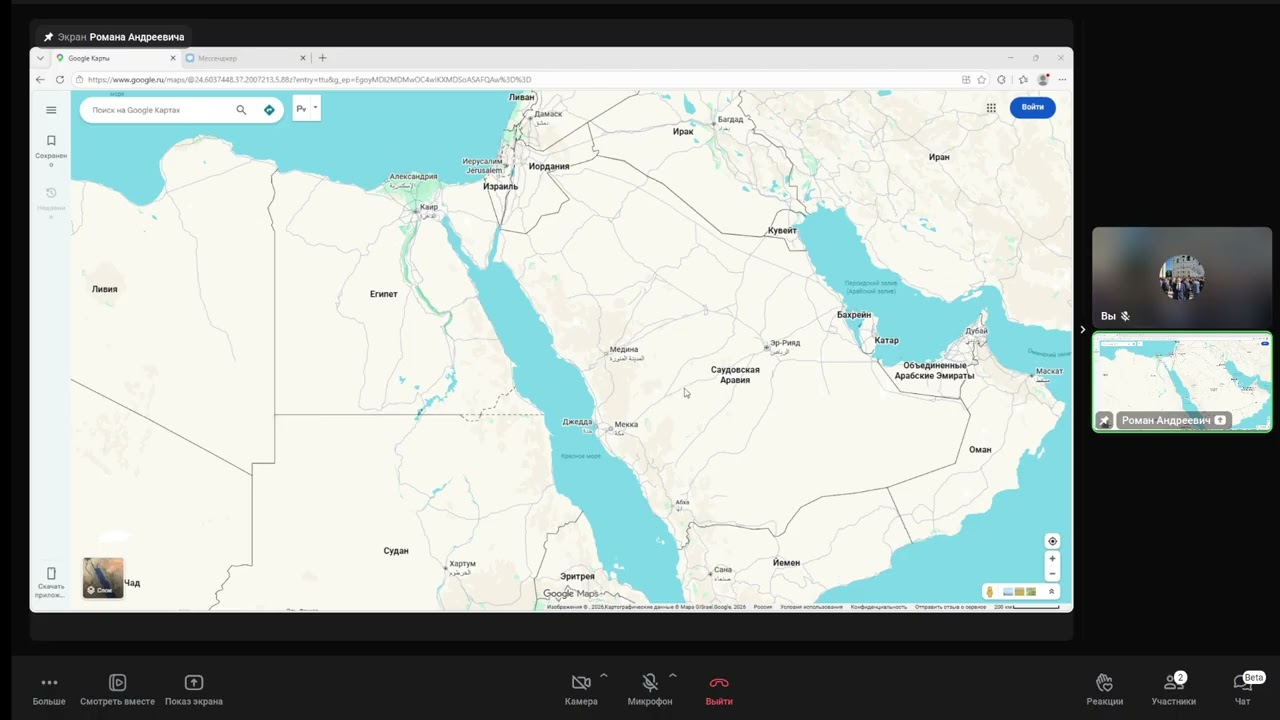Leave the call (Выйти)
The height and width of the screenshot is (720, 1280).
719,689
